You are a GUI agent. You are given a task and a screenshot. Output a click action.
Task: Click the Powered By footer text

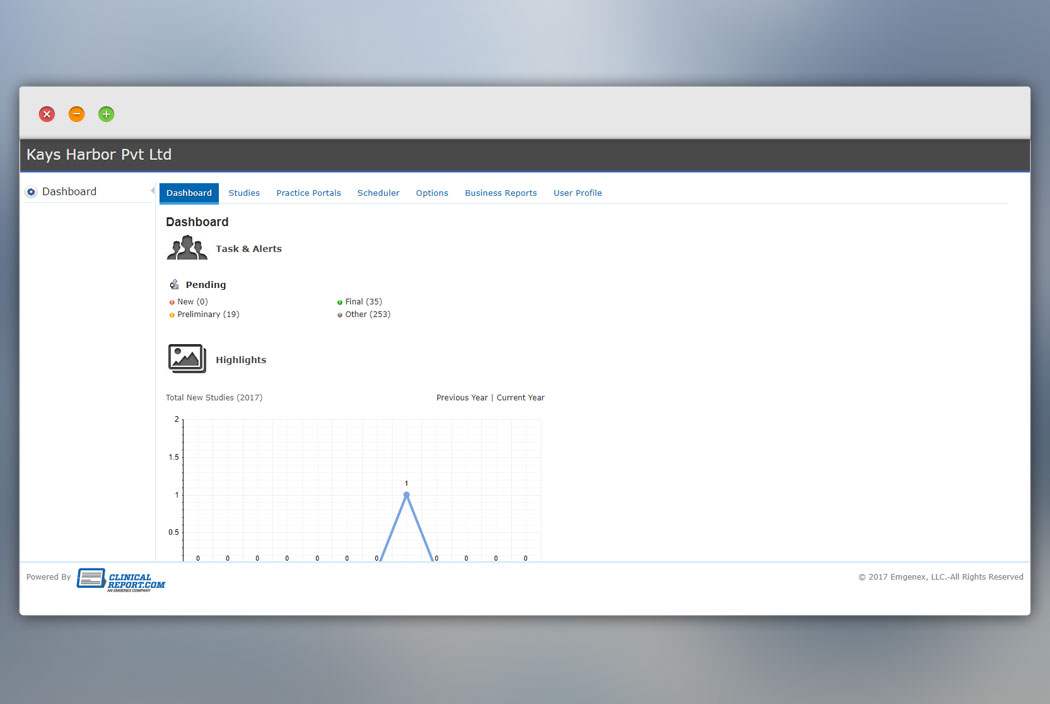point(48,577)
